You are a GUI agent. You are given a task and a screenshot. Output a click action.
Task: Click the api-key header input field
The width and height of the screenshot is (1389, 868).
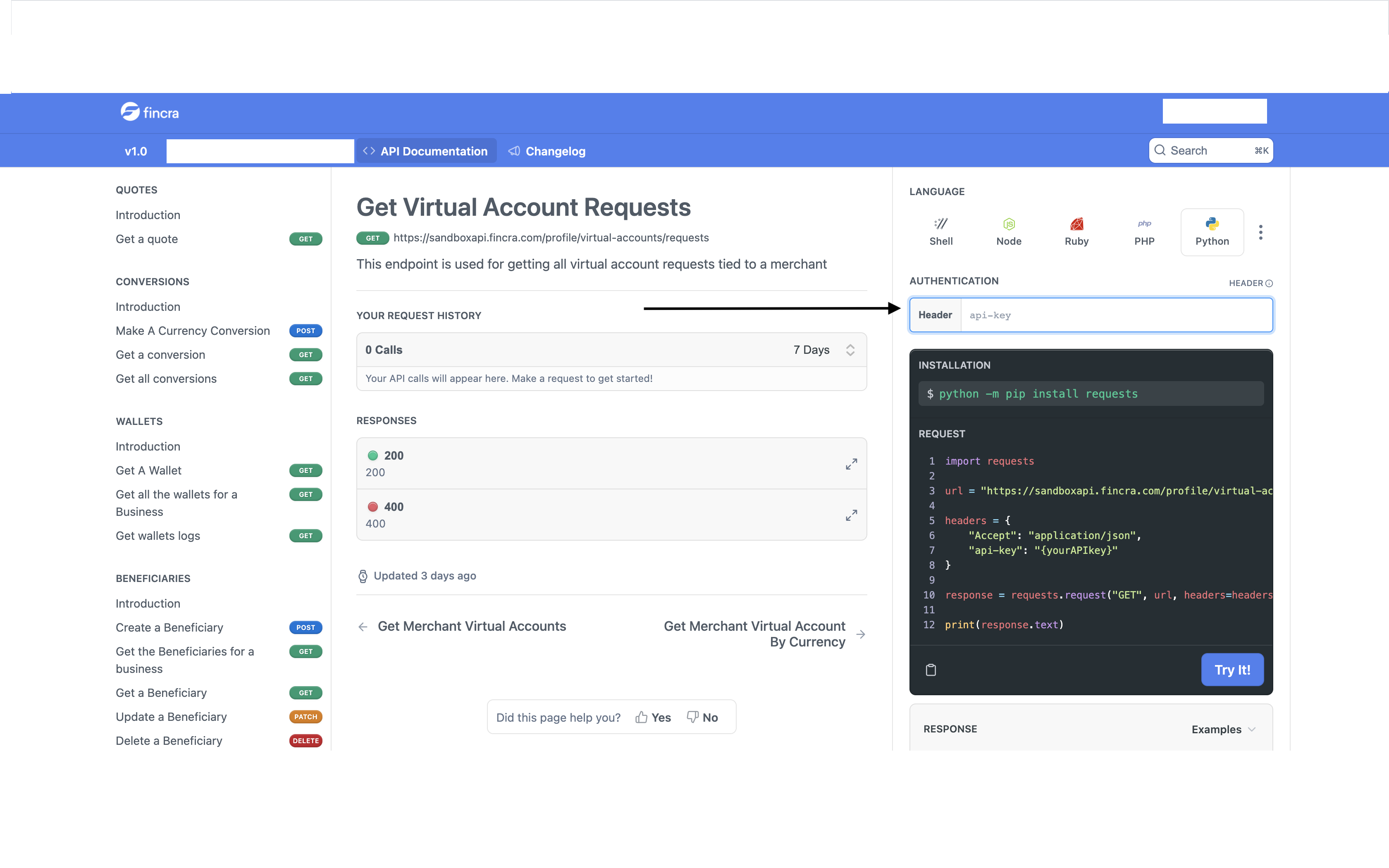[x=1115, y=315]
